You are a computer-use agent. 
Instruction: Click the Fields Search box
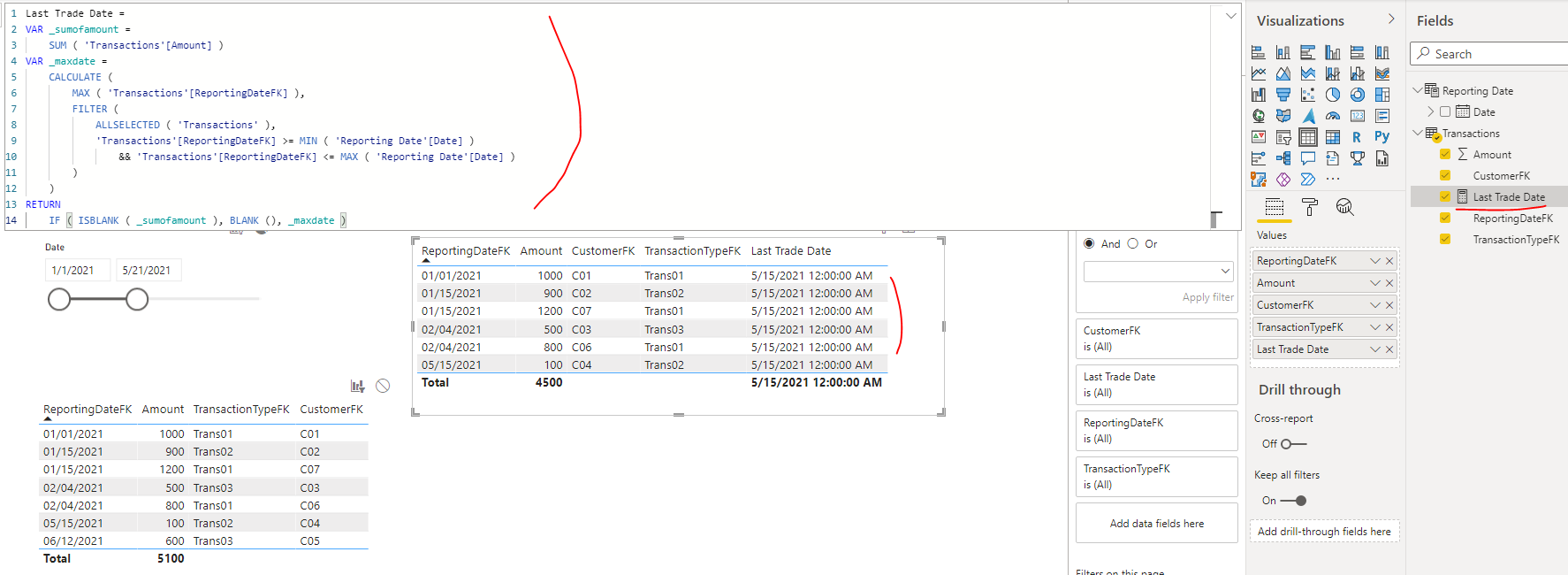click(1489, 54)
